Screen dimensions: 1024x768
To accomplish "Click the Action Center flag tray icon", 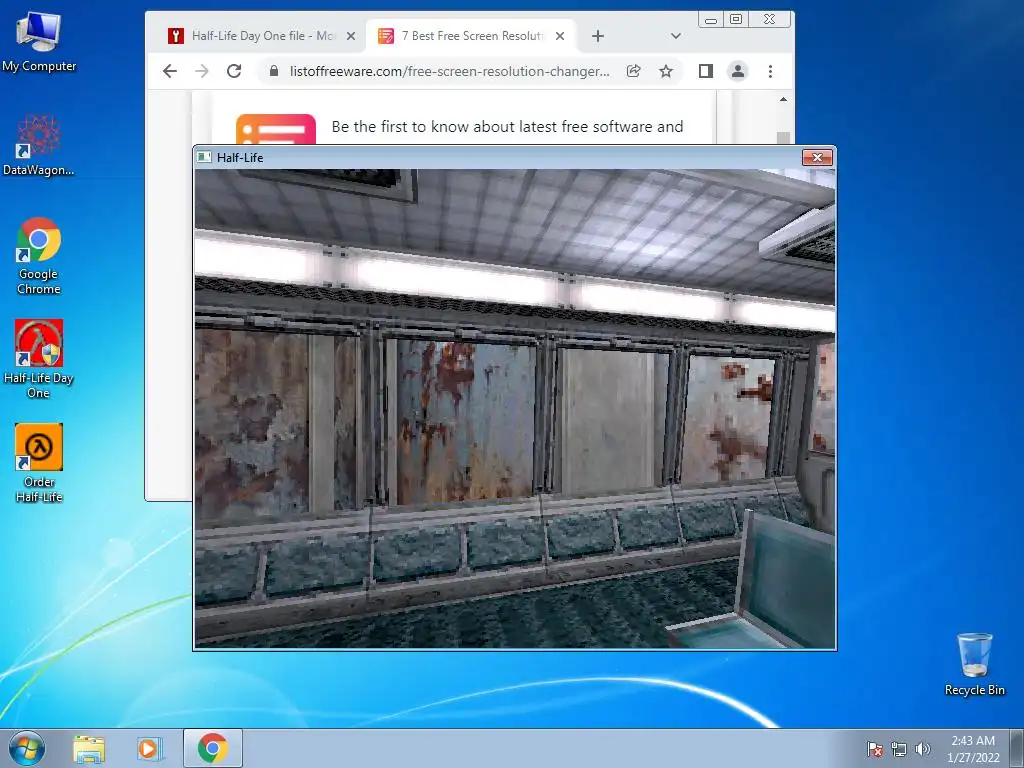I will point(874,749).
